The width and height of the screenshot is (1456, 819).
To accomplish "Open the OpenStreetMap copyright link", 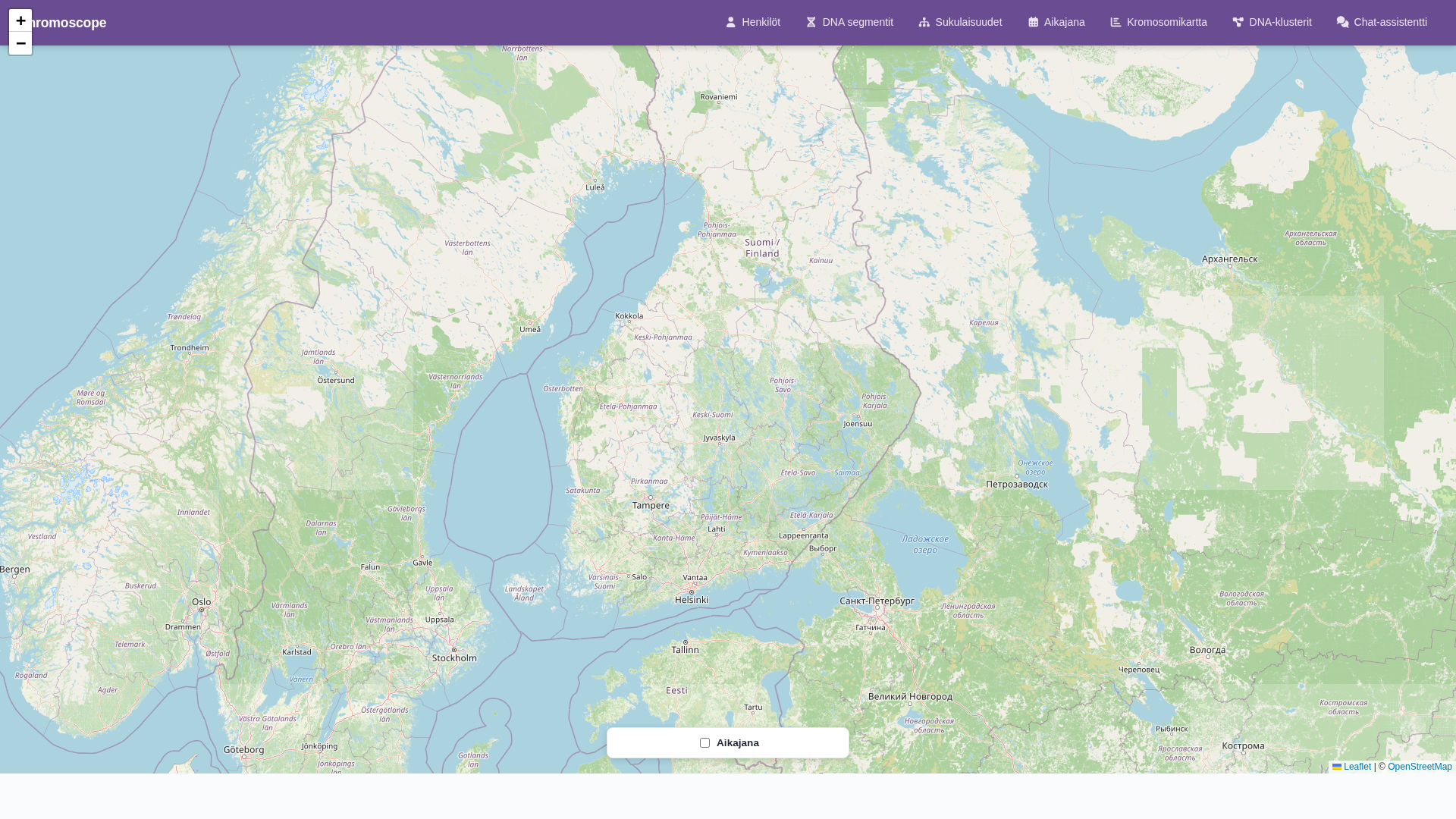I will 1420,767.
